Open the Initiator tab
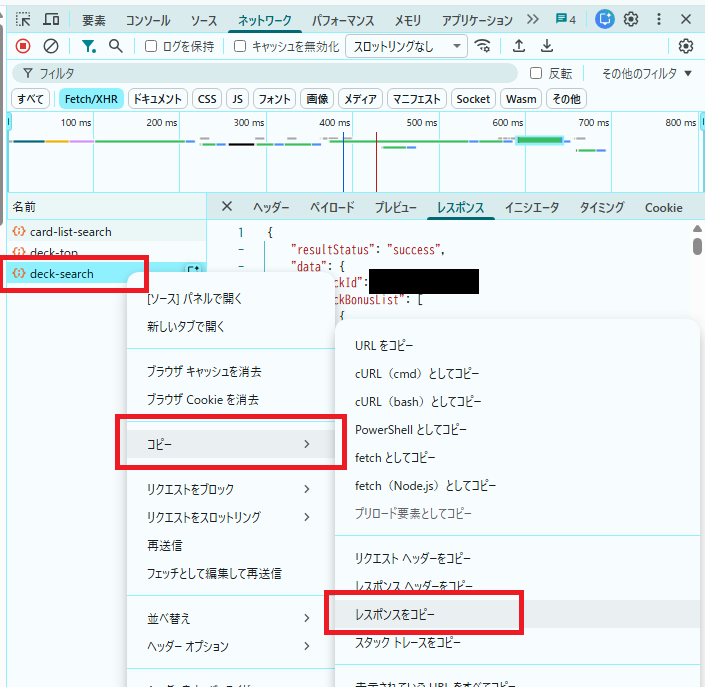This screenshot has height=687, width=705. (x=532, y=207)
